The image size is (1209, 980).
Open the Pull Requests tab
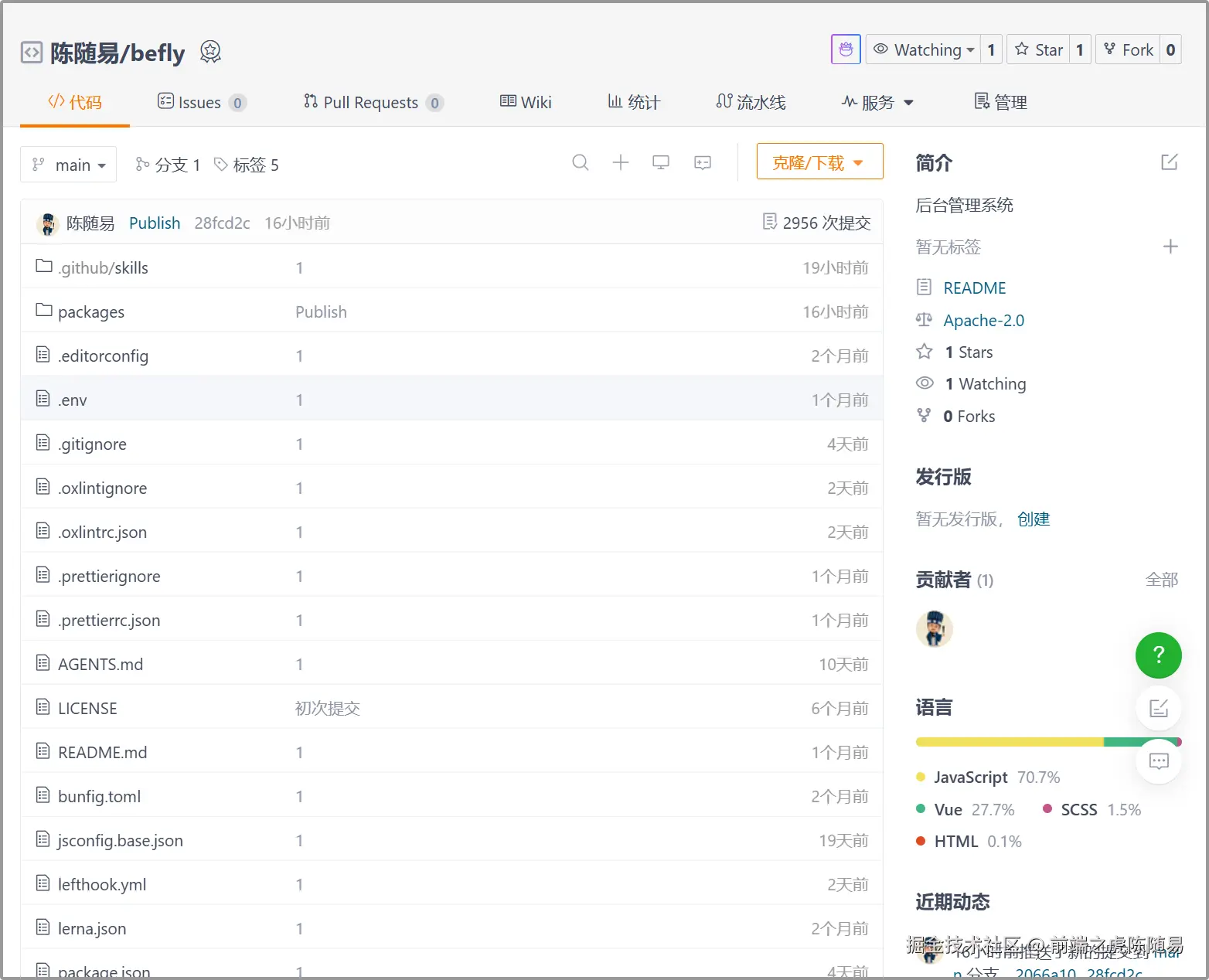point(372,102)
